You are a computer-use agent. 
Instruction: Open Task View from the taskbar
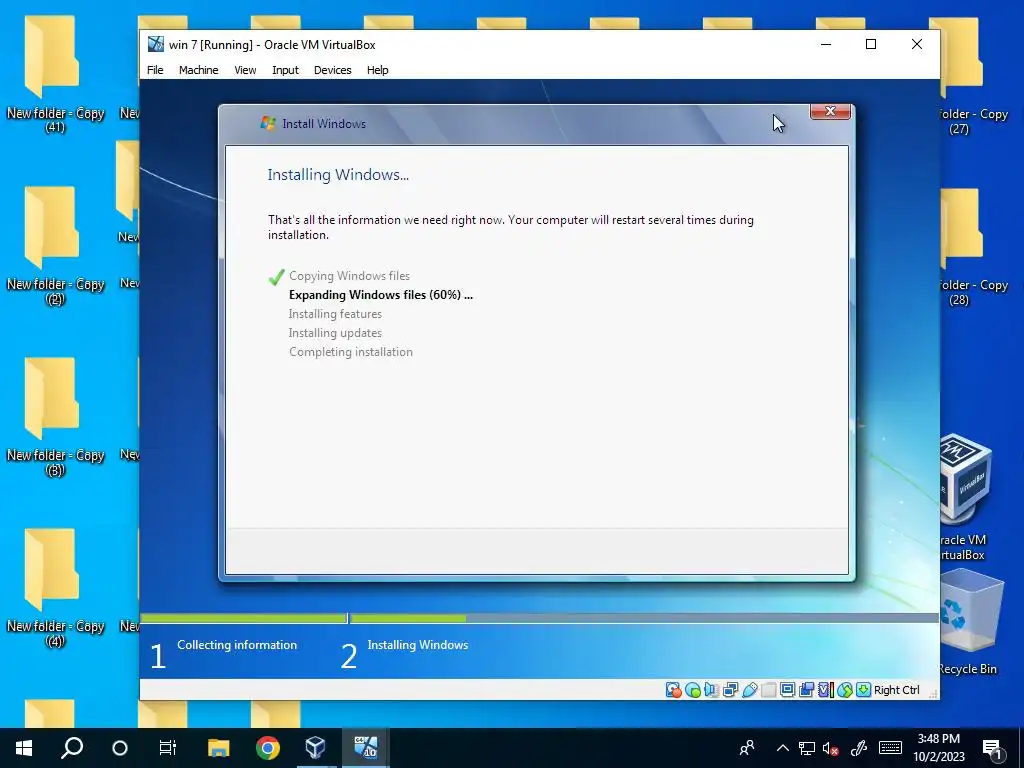click(x=168, y=748)
